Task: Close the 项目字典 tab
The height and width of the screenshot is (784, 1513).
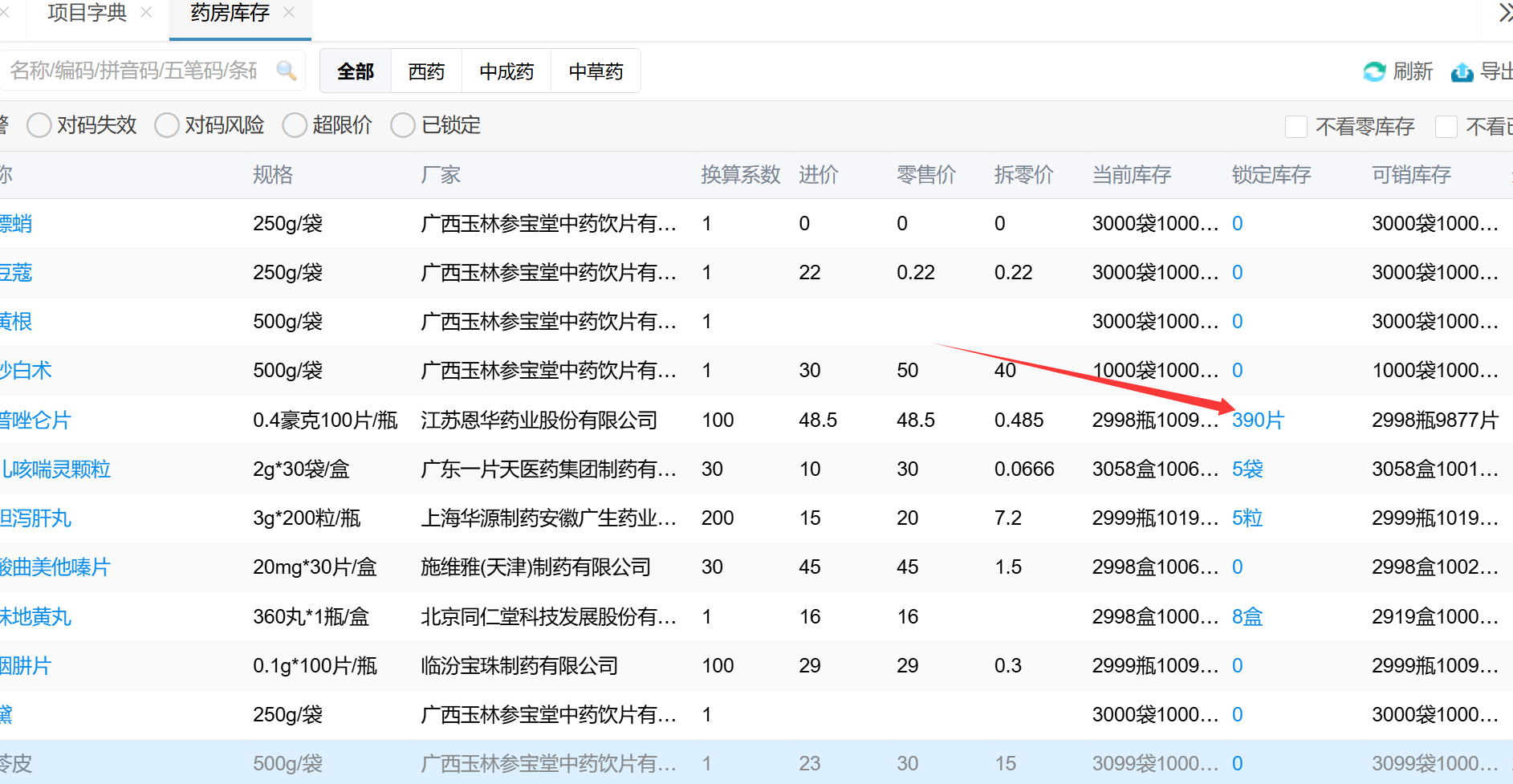Action: (146, 13)
